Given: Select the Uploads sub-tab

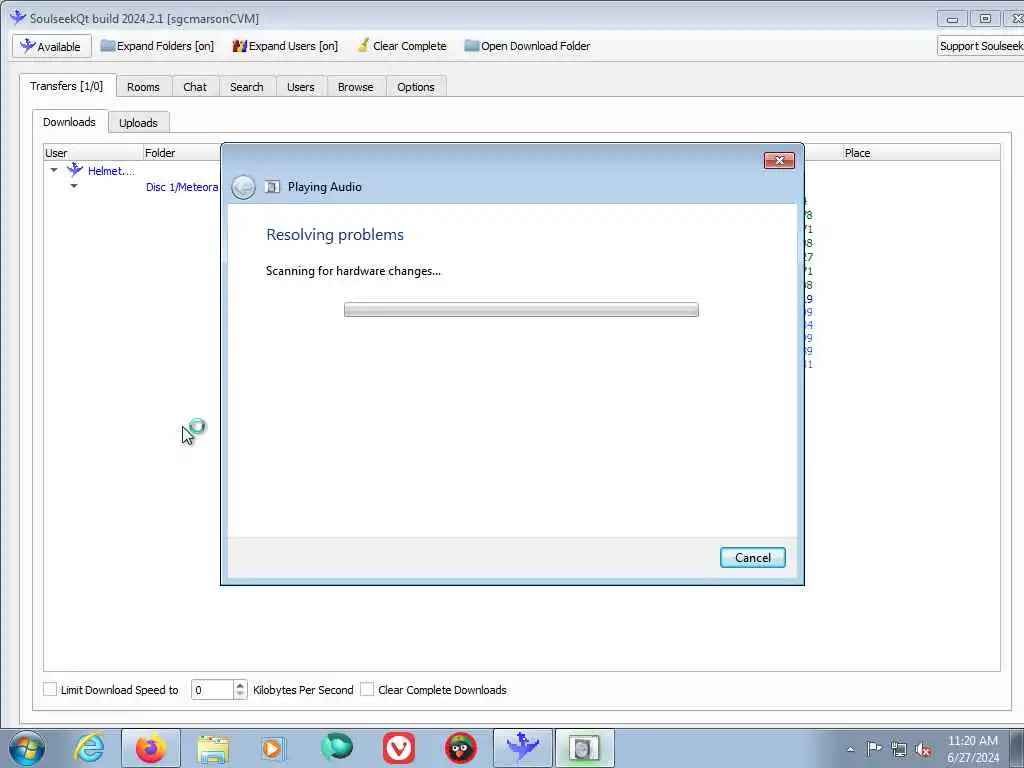Looking at the screenshot, I should pyautogui.click(x=138, y=123).
